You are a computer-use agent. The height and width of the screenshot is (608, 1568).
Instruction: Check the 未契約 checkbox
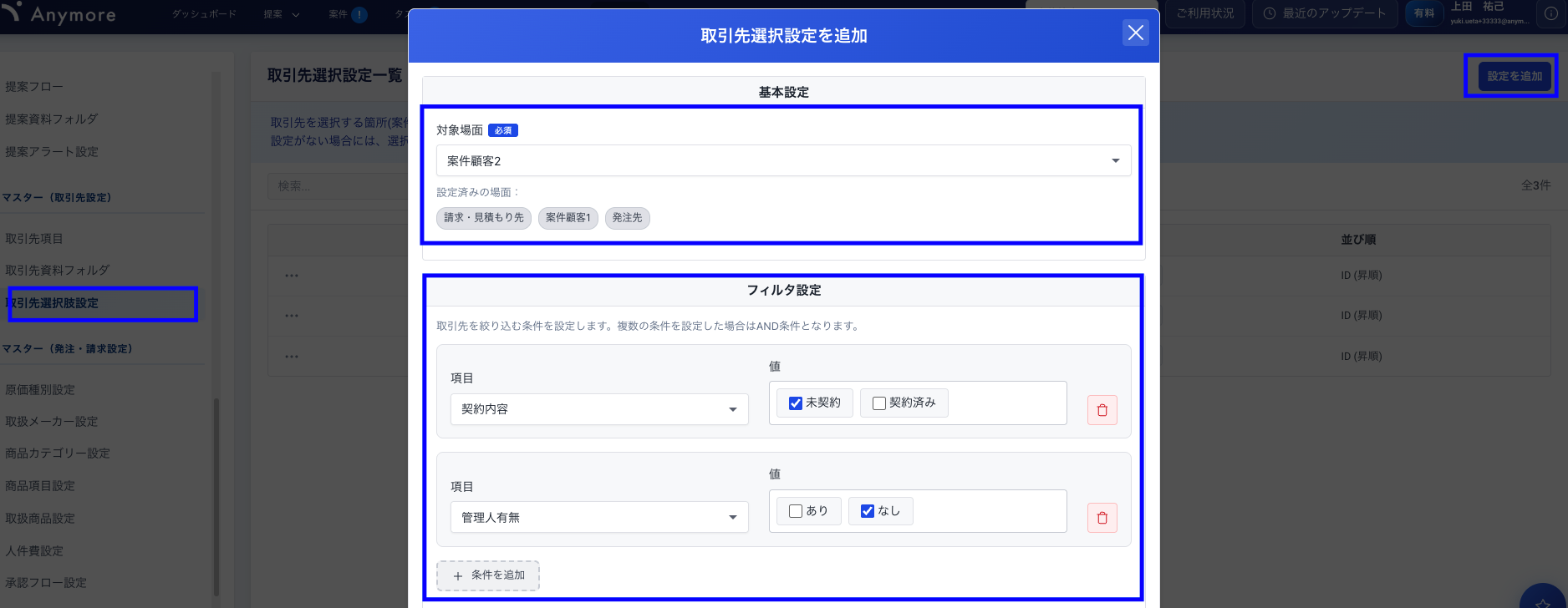click(x=796, y=403)
